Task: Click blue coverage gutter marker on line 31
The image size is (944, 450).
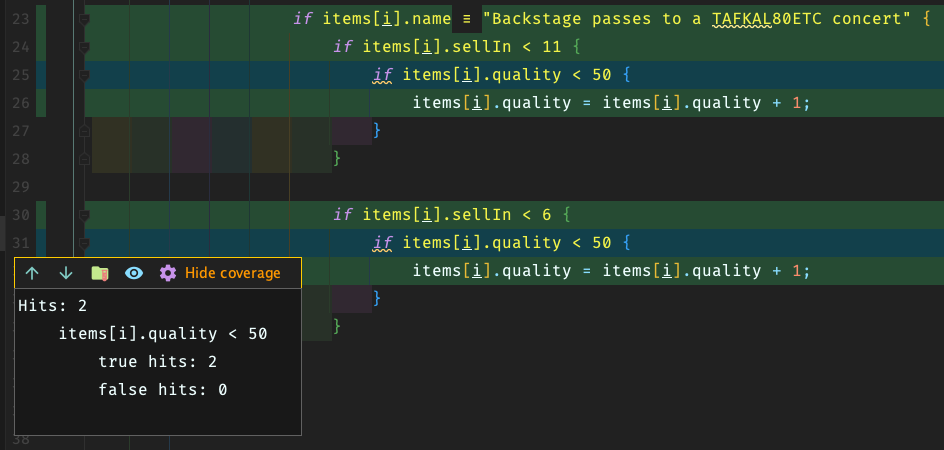Action: pos(41,242)
